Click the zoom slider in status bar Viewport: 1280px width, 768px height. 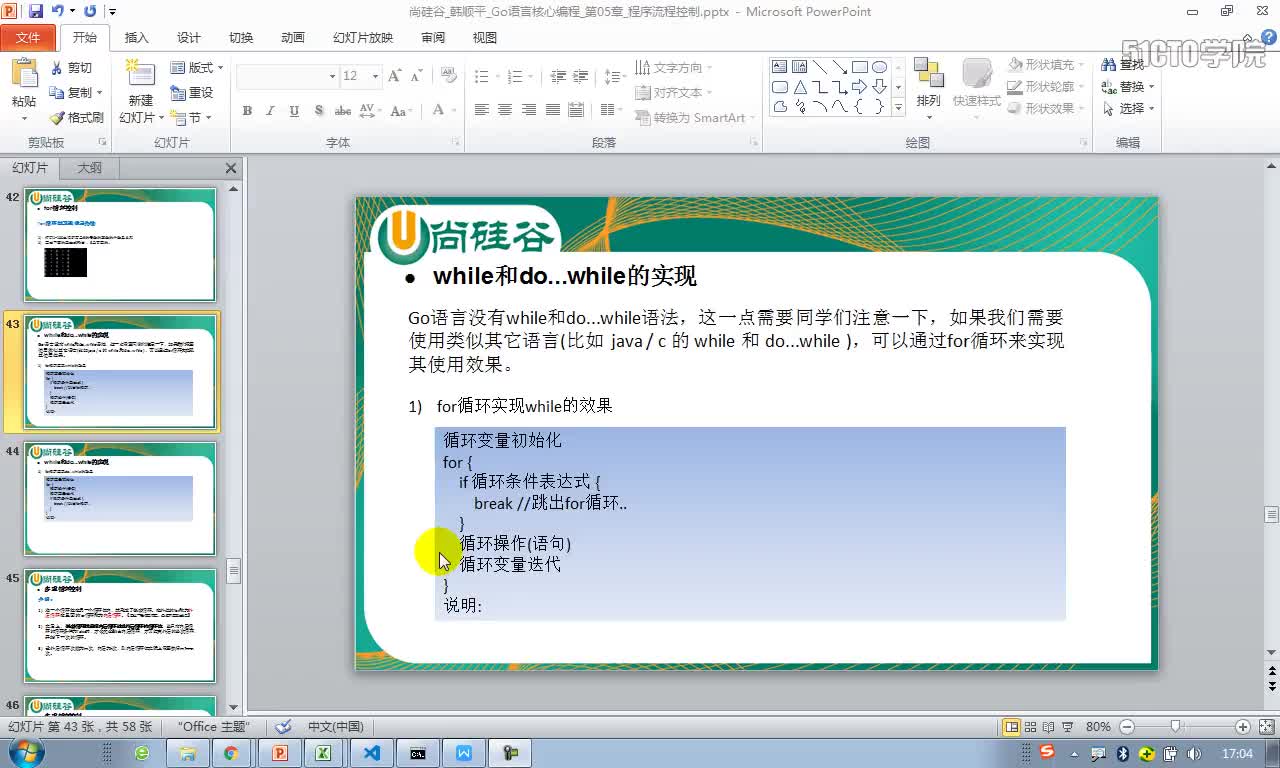coord(1176,727)
